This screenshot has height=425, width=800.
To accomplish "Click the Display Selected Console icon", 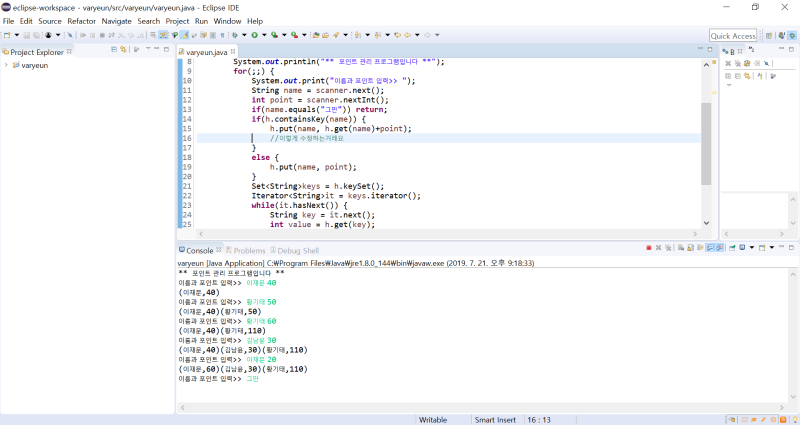I will point(742,247).
